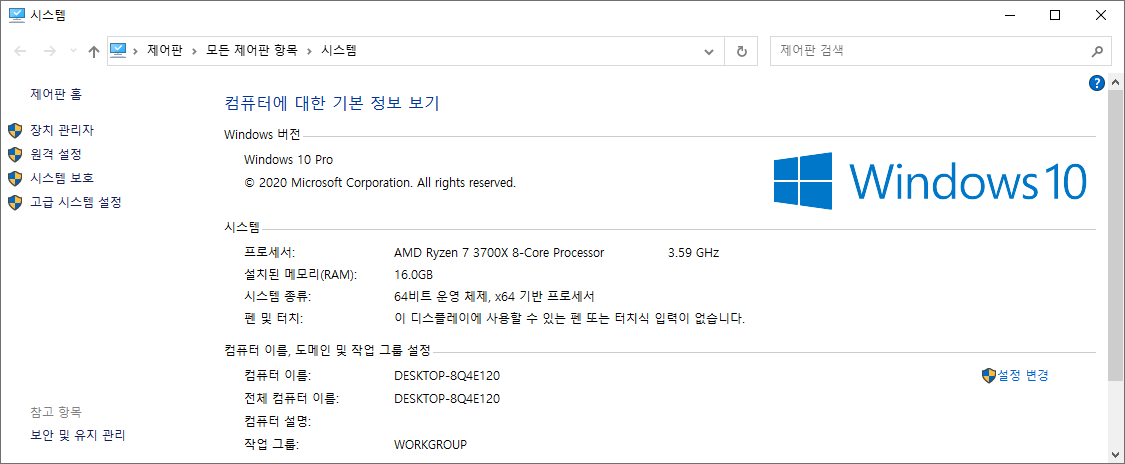Go back using the back arrow
Image resolution: width=1125 pixels, height=464 pixels.
pos(20,51)
